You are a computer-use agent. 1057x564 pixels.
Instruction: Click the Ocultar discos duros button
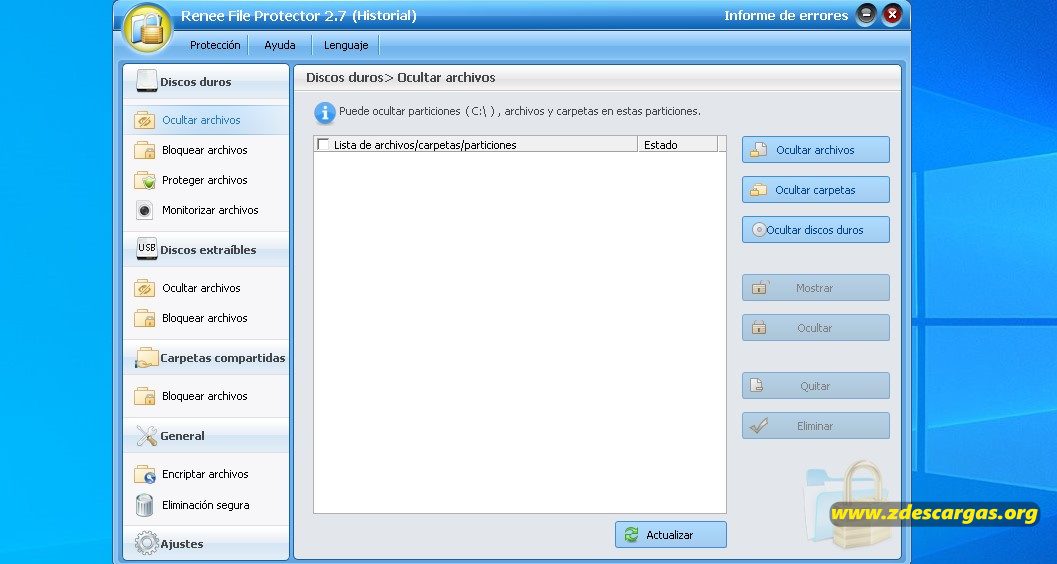(x=816, y=229)
